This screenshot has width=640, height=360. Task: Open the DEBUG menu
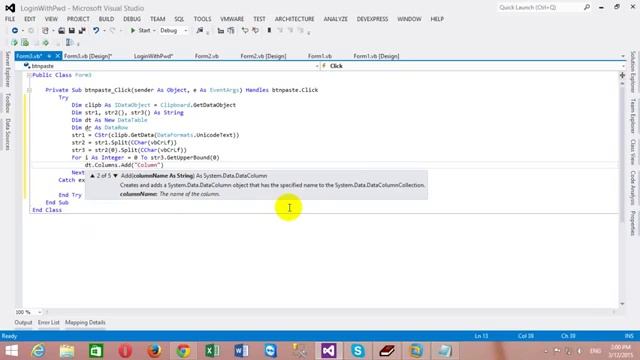click(132, 19)
